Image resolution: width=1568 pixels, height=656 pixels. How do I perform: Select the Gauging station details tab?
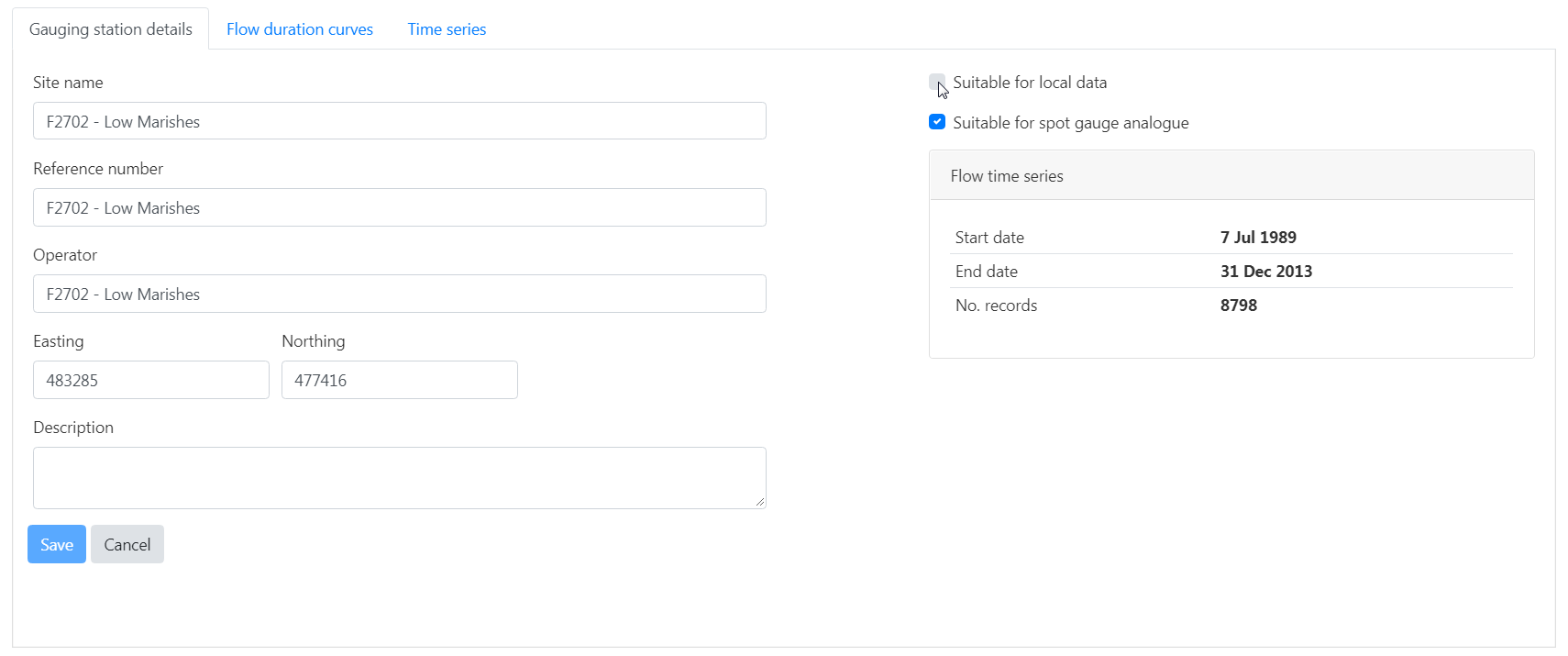(111, 29)
